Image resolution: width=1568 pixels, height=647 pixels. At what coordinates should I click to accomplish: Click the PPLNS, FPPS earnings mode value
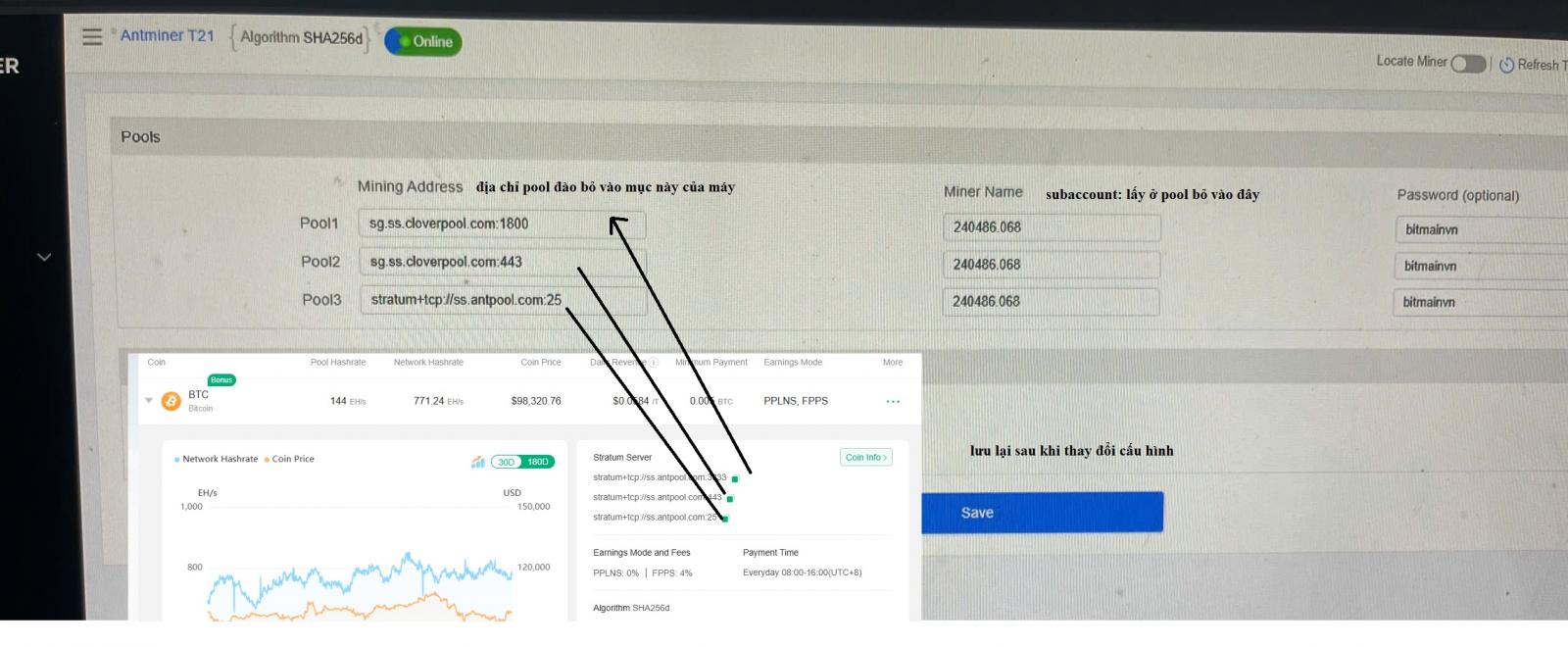pyautogui.click(x=796, y=401)
